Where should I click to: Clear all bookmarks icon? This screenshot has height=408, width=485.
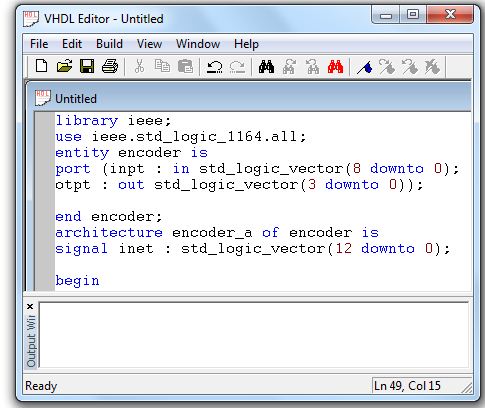pyautogui.click(x=432, y=67)
